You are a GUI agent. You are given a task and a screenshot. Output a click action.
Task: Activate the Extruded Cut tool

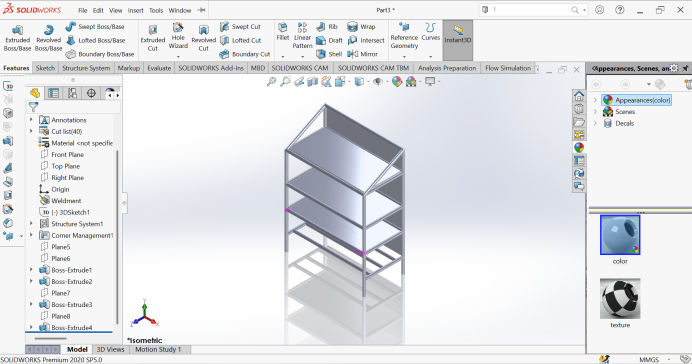click(153, 38)
